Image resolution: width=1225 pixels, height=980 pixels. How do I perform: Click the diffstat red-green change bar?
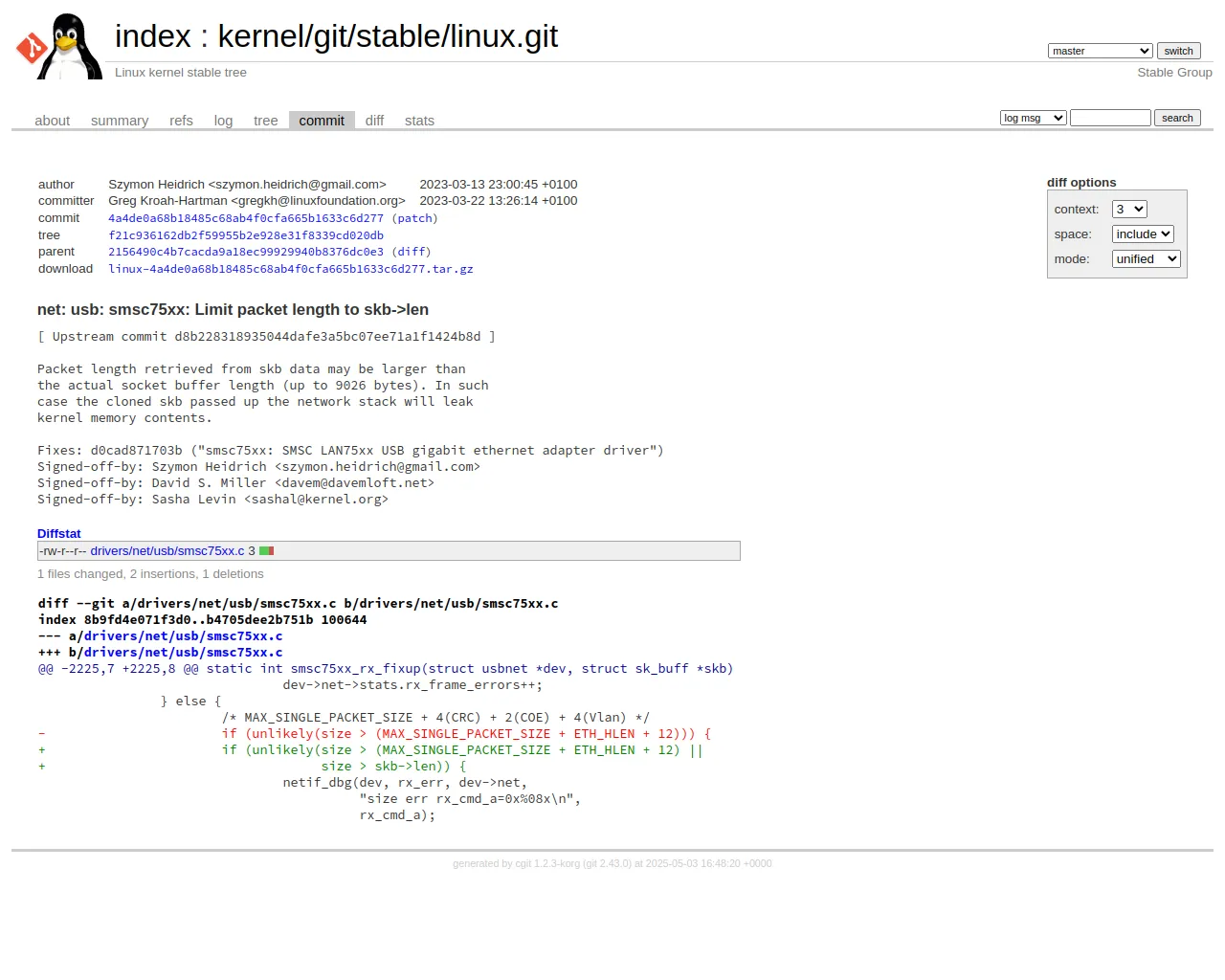point(267,551)
